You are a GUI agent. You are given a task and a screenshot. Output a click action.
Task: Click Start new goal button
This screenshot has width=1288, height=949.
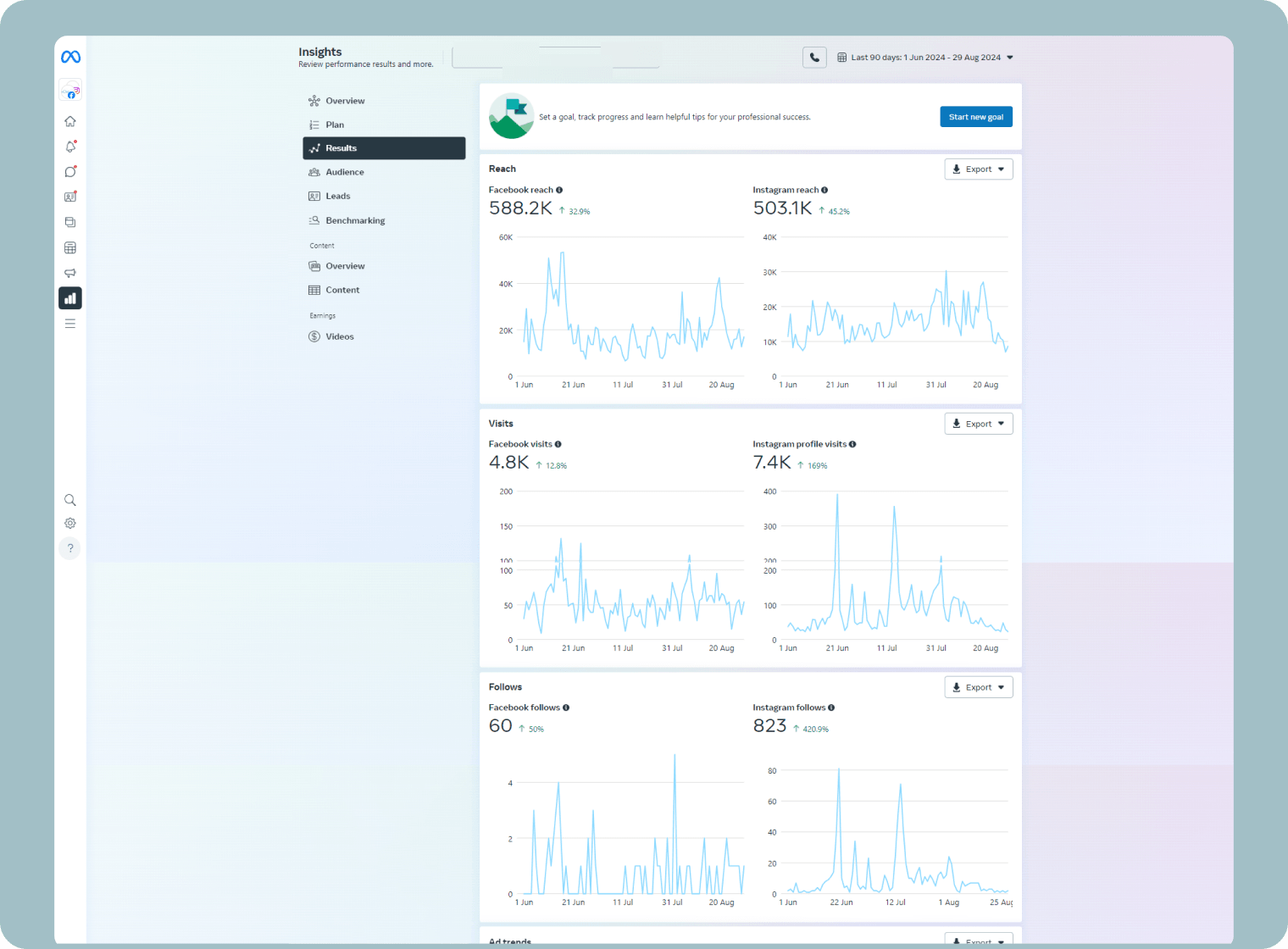pyautogui.click(x=976, y=117)
